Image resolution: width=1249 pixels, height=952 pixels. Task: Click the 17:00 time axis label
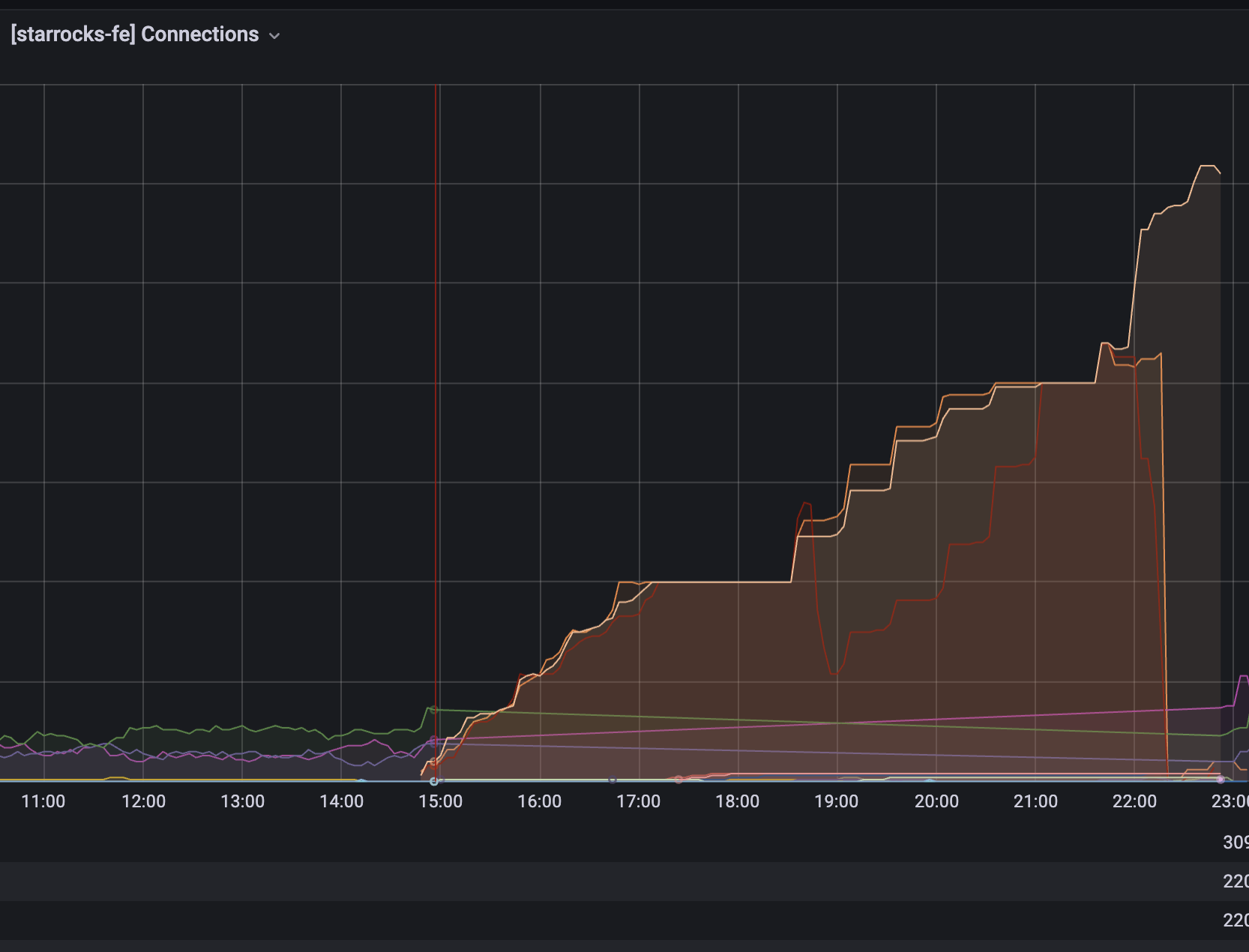tap(638, 801)
